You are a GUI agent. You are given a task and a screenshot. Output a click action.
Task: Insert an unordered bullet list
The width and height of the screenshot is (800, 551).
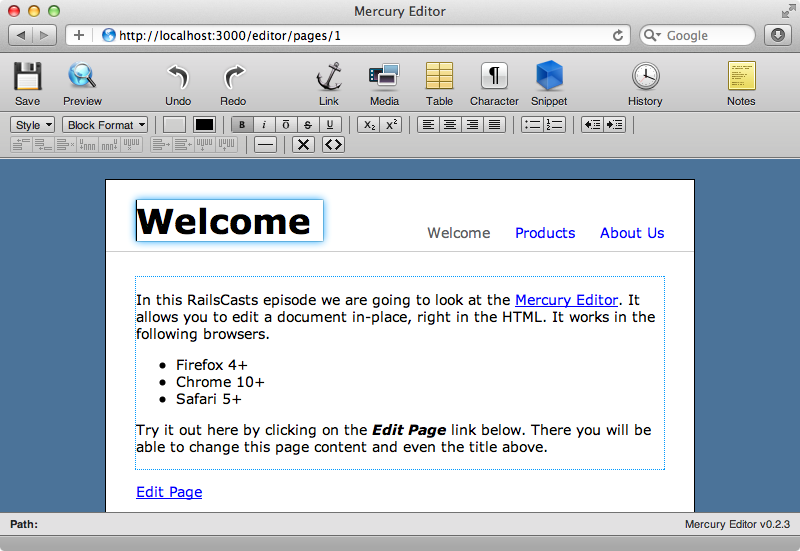pyautogui.click(x=532, y=124)
